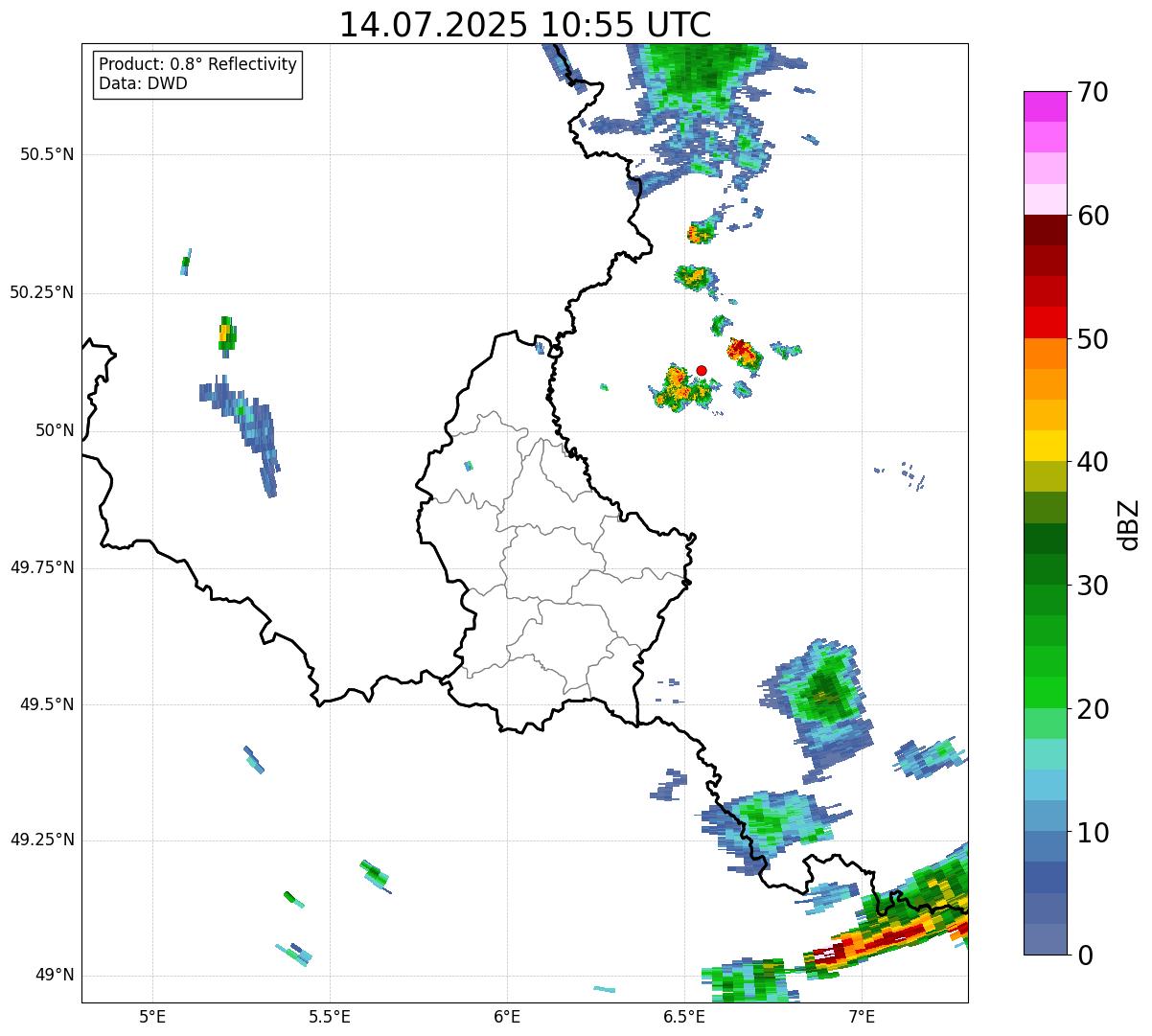Click the colorbar value 20
Image resolution: width=1152 pixels, height=1036 pixels.
(x=1093, y=709)
